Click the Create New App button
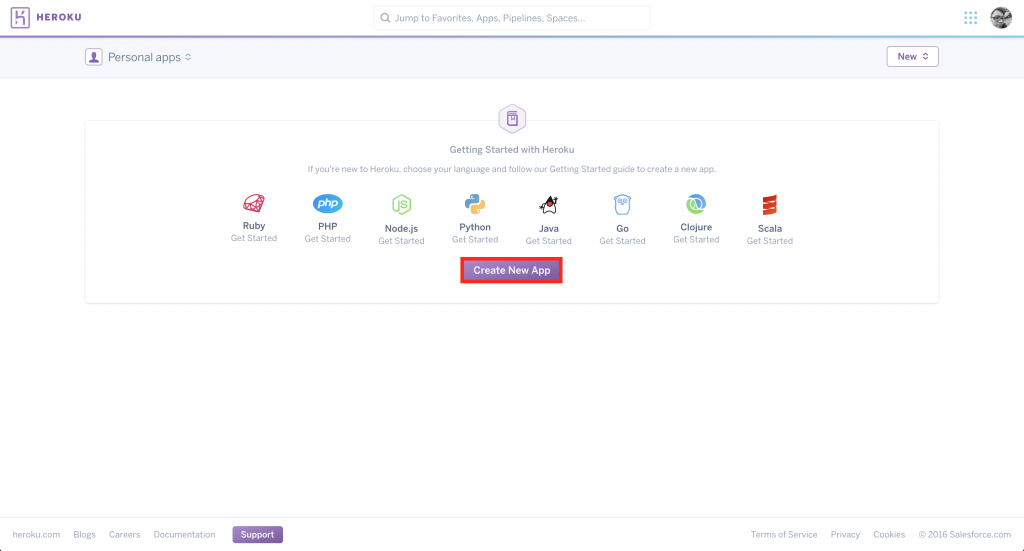The width and height of the screenshot is (1024, 551). tap(511, 270)
